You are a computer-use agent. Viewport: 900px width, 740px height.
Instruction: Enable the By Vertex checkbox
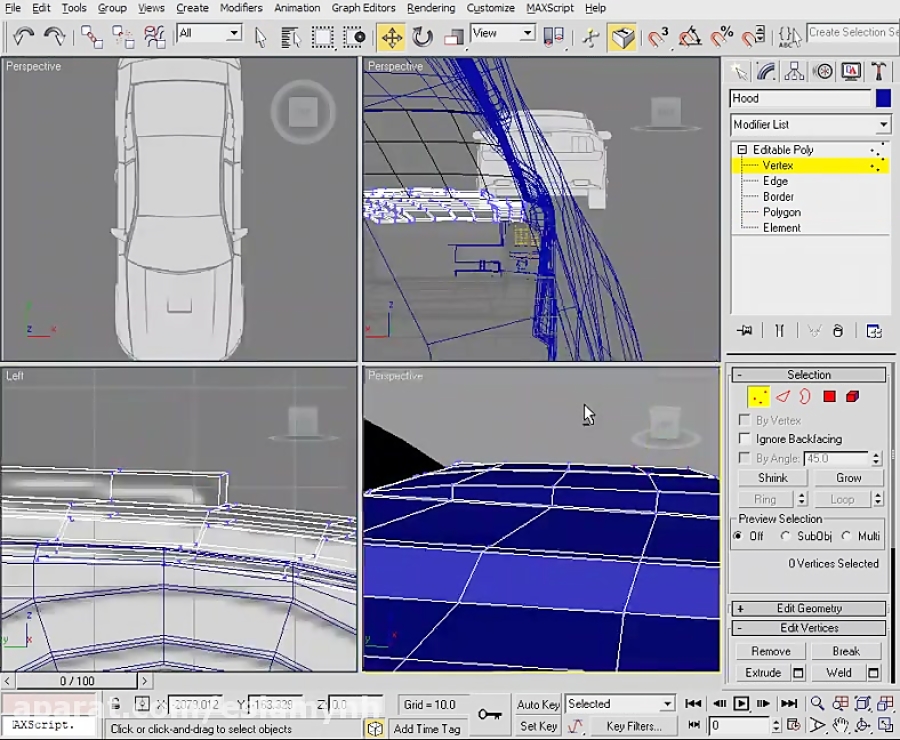(744, 419)
